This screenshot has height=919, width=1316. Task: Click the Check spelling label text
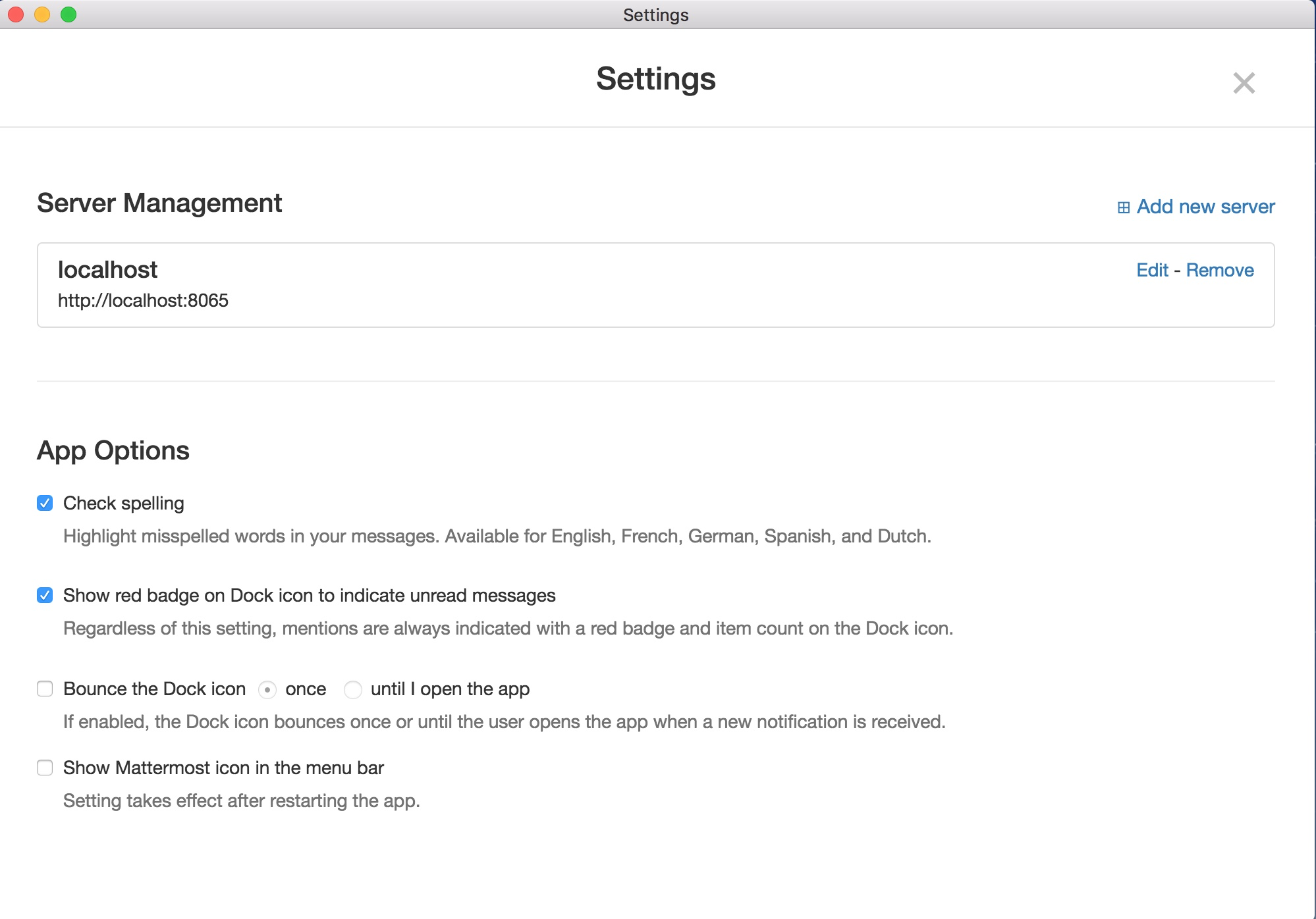(124, 504)
